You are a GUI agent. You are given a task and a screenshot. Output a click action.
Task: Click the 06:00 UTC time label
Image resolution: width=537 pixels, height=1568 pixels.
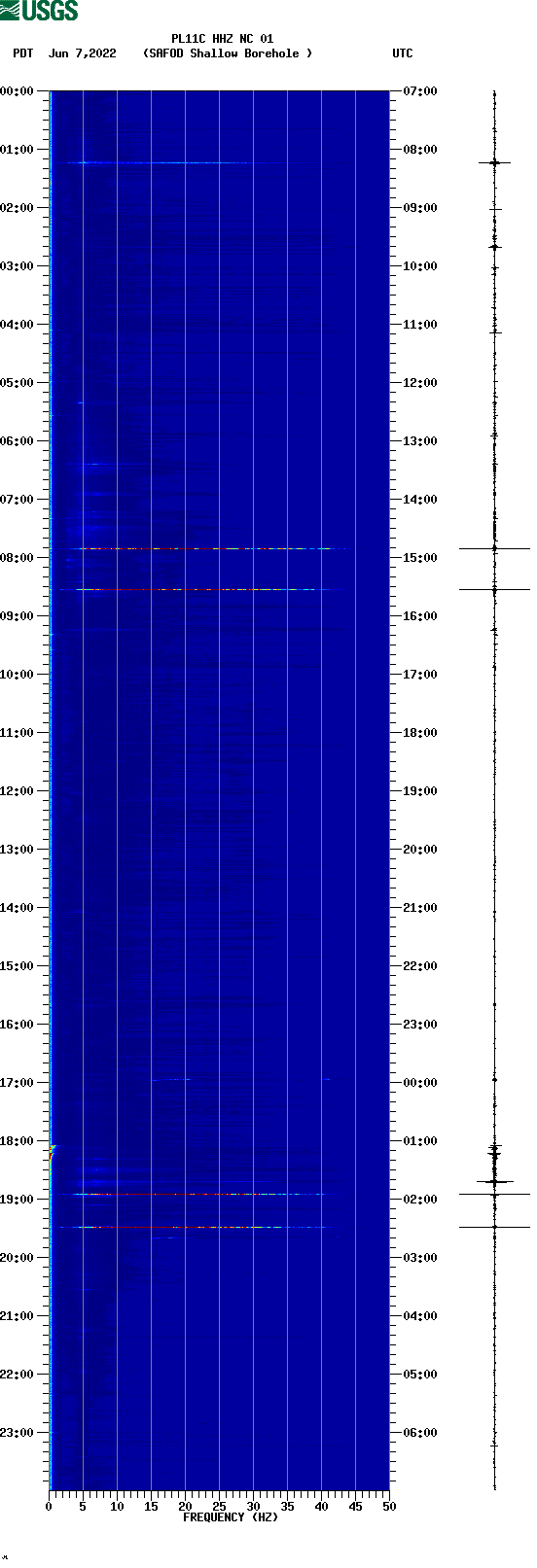tap(420, 1433)
